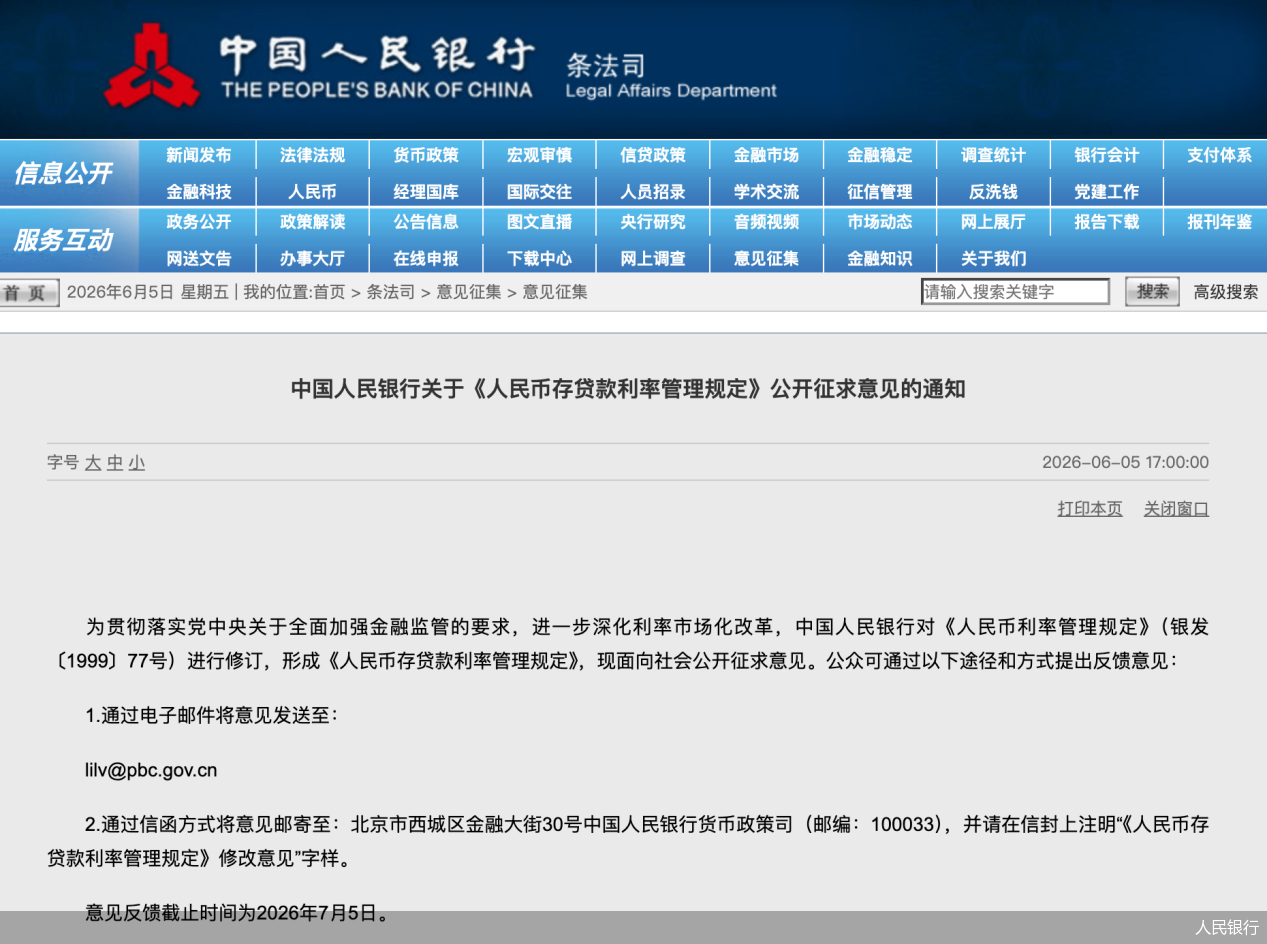Viewport: 1267px width, 944px height.
Task: Click the 首页 home button
Action: tap(29, 293)
